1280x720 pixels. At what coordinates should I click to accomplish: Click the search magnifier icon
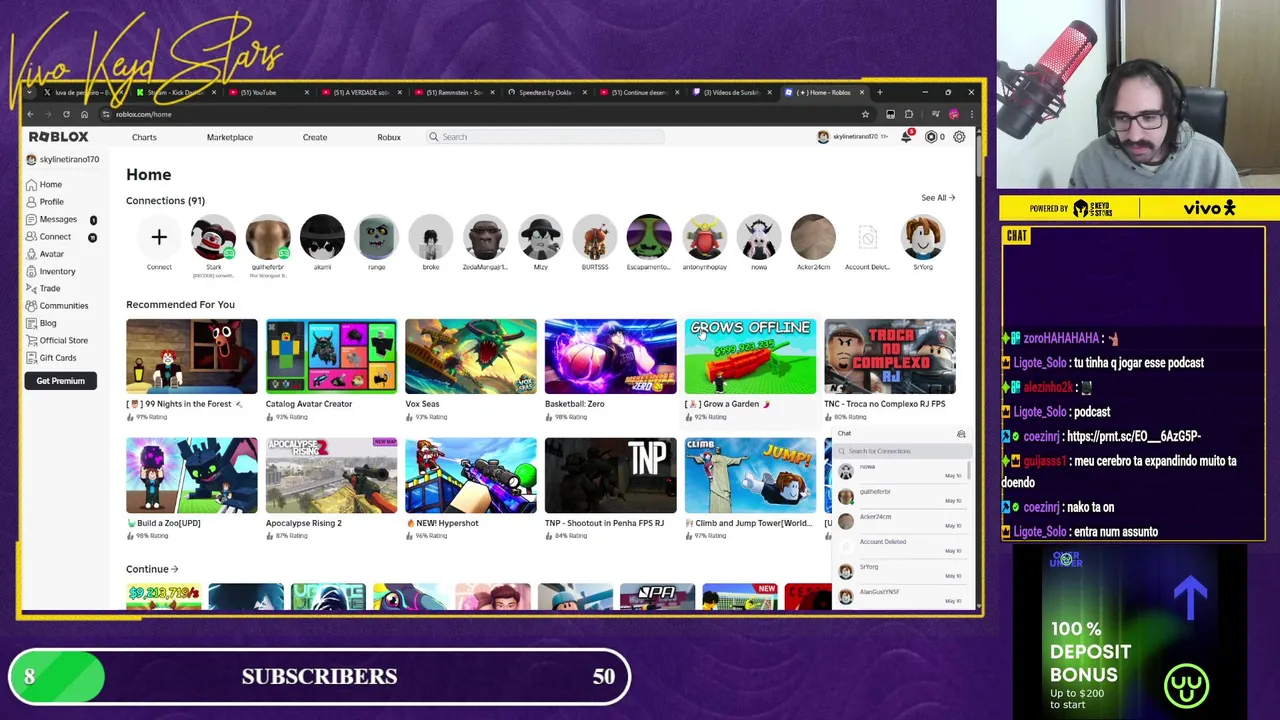433,137
